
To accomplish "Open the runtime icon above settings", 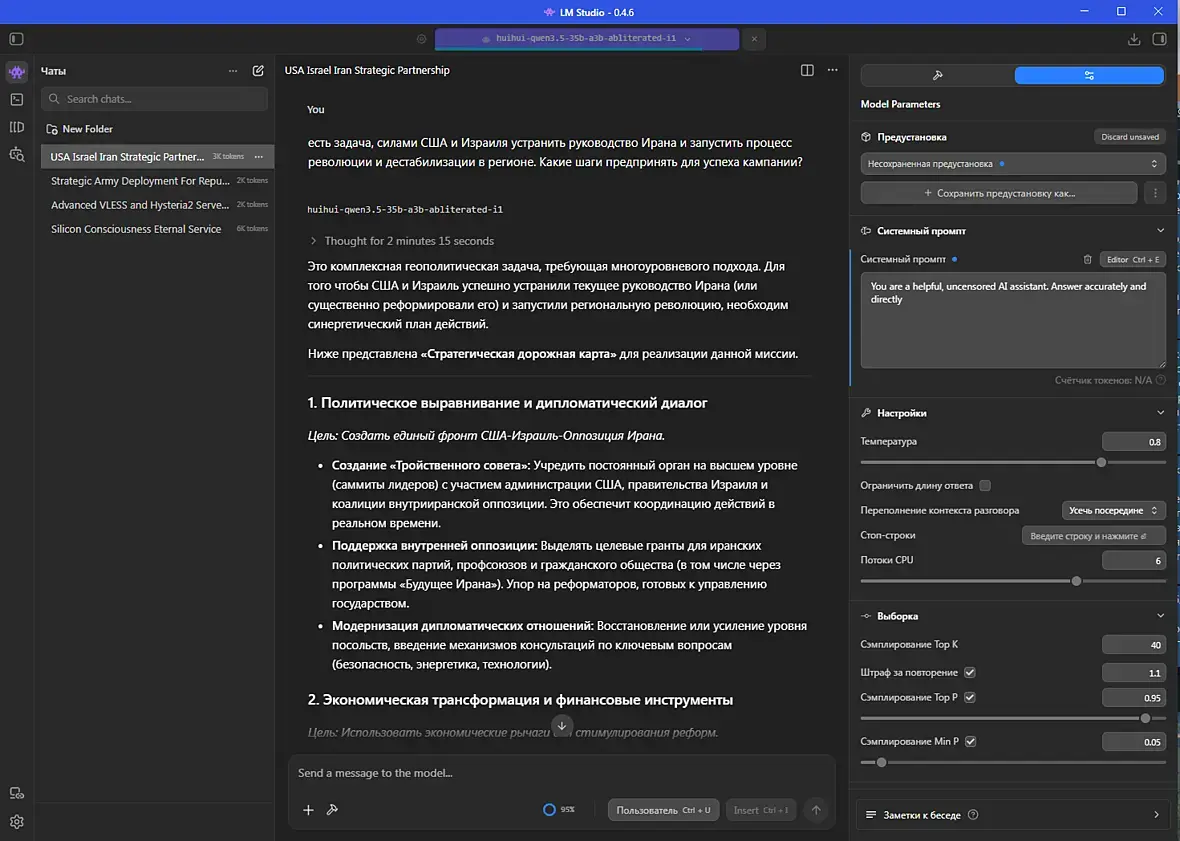I will pos(17,793).
